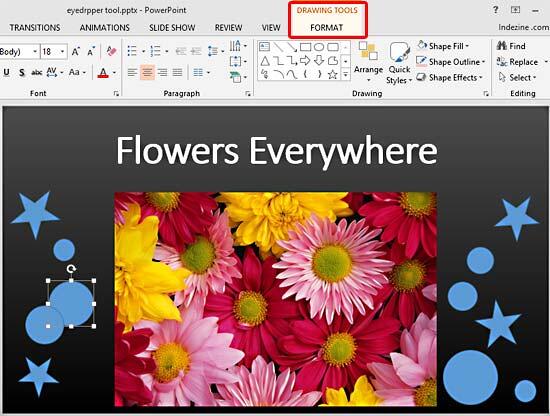Viewport: 550px width, 416px height.
Task: Open the Change Case Aa menu
Action: (77, 73)
